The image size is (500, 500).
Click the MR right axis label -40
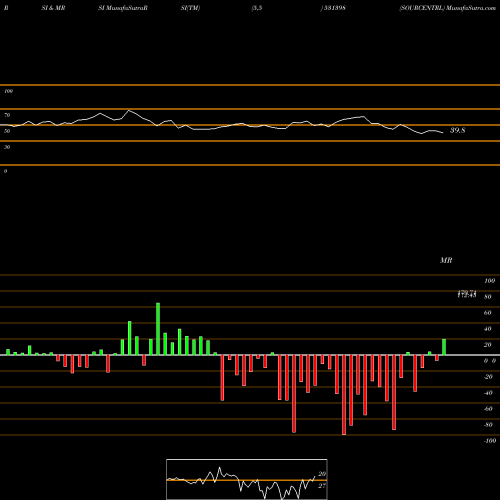[x=488, y=393]
